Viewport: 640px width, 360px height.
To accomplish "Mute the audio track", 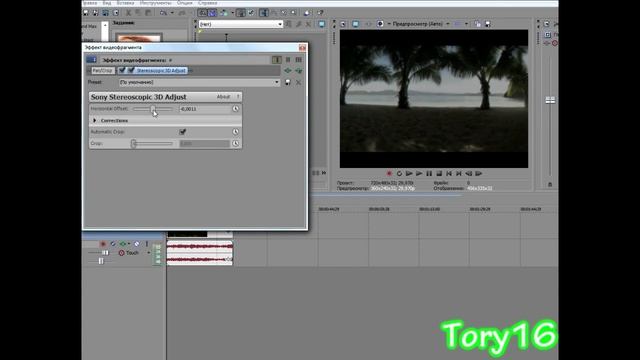I will pyautogui.click(x=137, y=244).
